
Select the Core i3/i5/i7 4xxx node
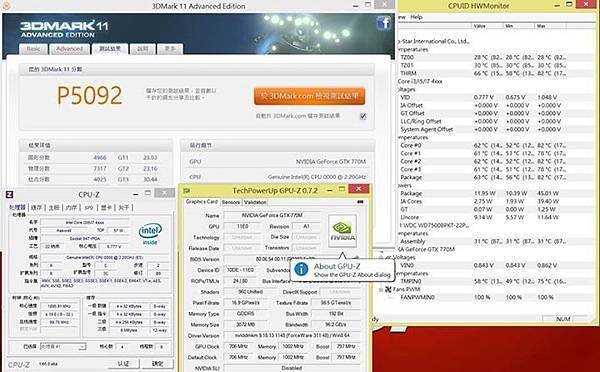(x=420, y=81)
